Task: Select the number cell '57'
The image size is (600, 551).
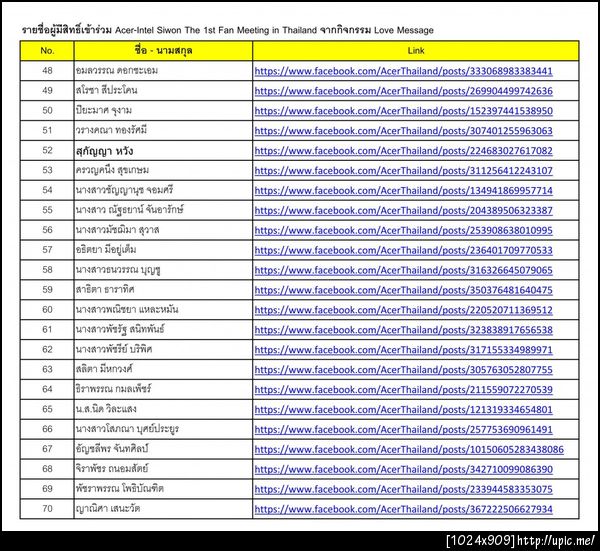Action: (47, 249)
